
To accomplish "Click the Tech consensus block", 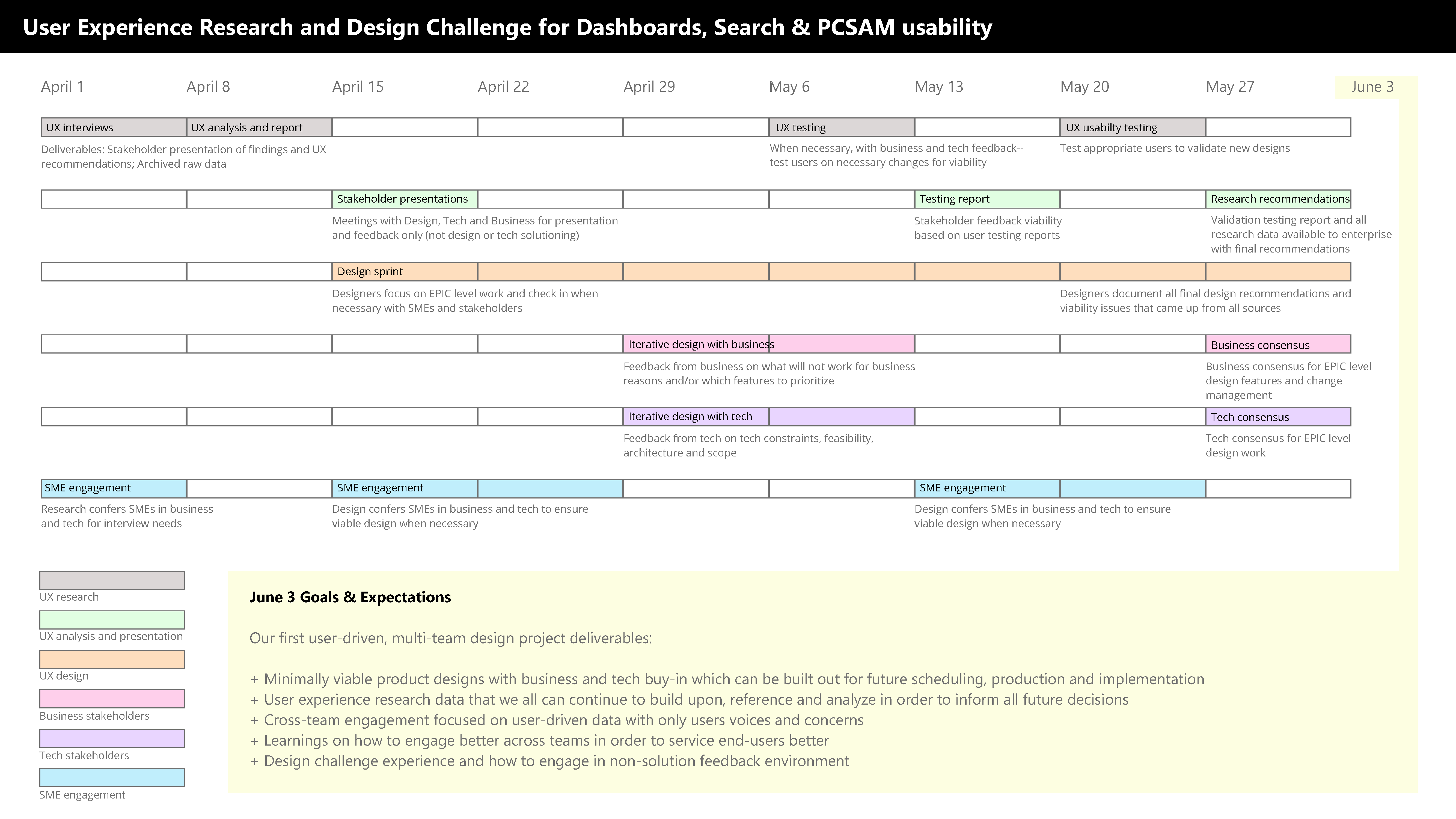I will [1278, 417].
